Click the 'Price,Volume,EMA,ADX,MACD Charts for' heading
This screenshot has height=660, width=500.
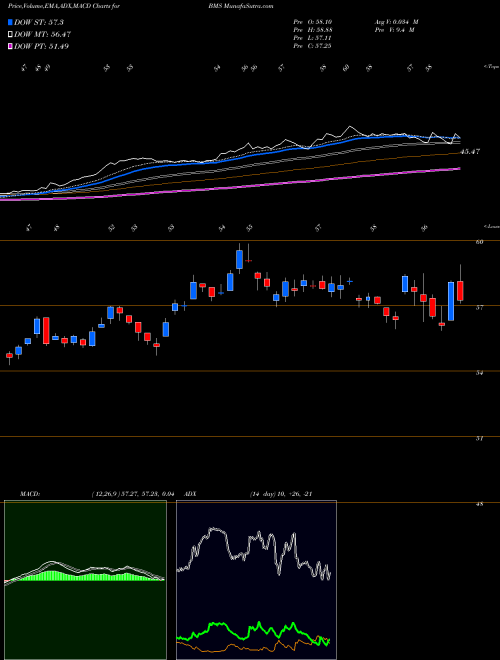point(64,6)
